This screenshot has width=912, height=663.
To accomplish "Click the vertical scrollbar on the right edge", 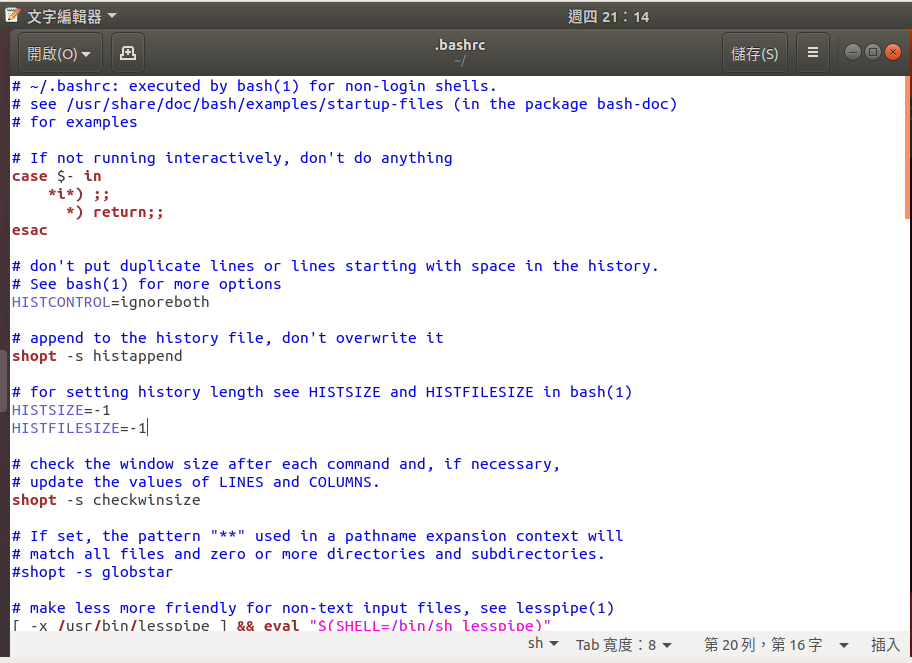I will (907, 148).
